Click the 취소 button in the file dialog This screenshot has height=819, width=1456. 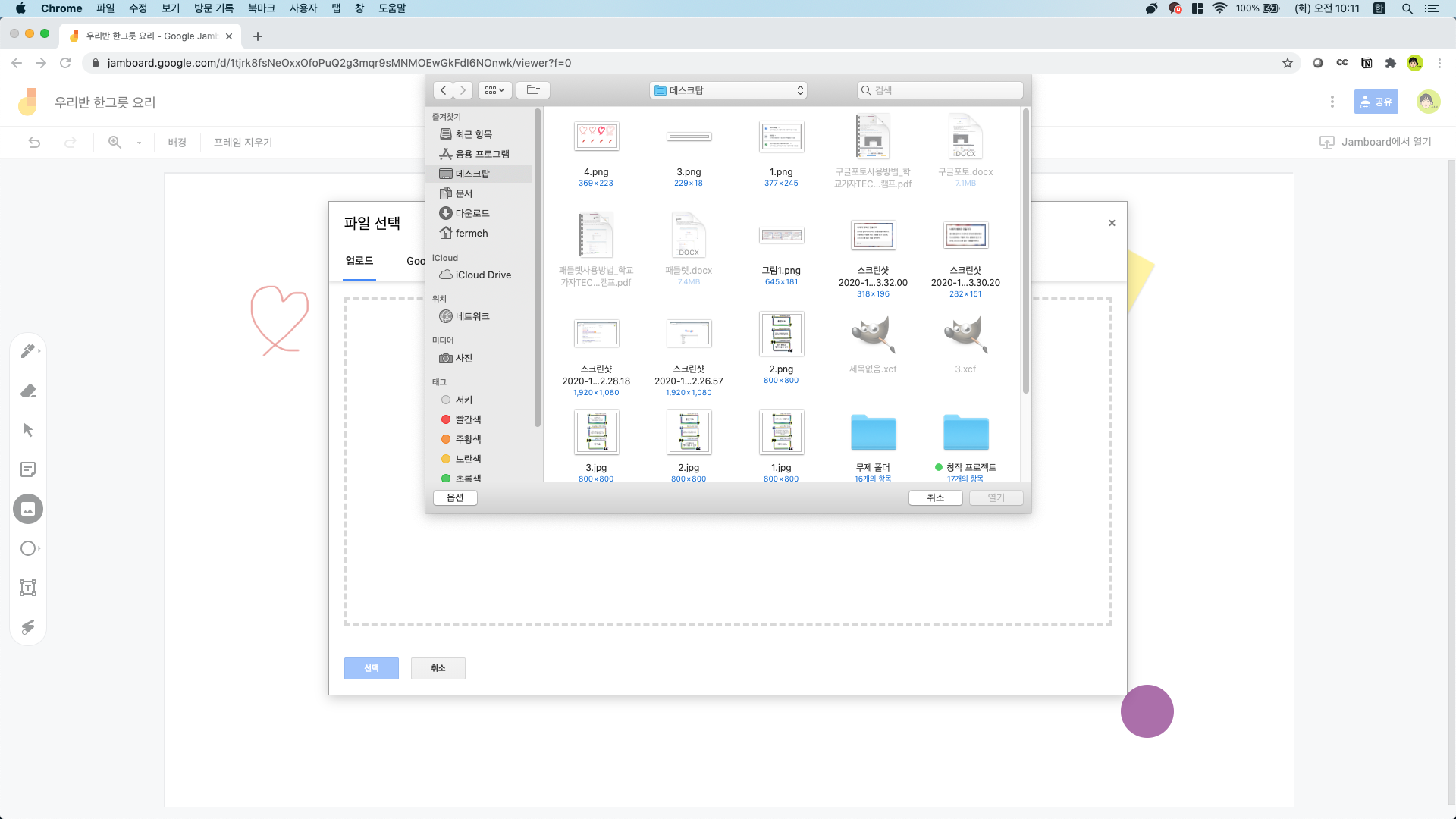[935, 497]
